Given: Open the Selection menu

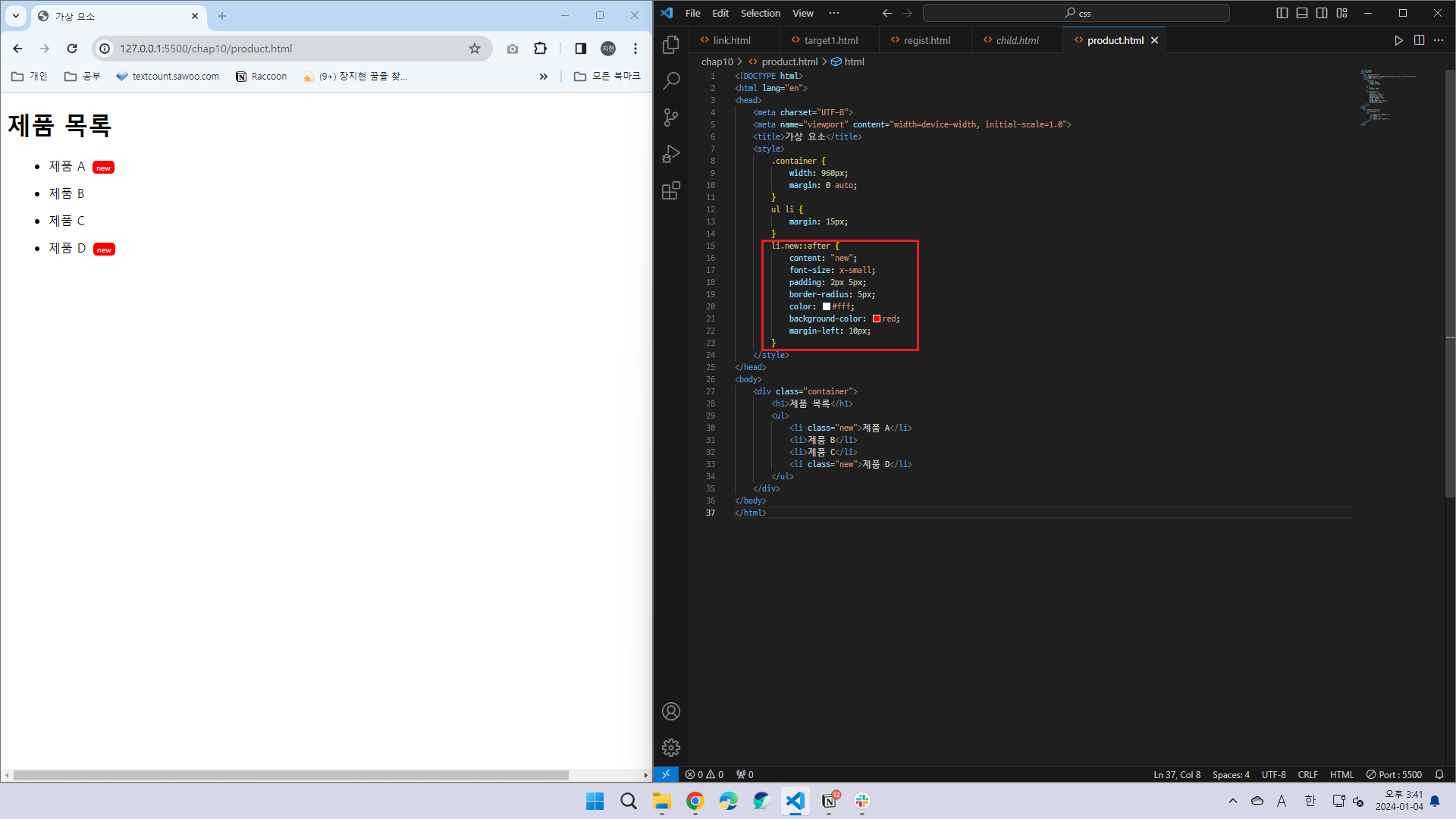Looking at the screenshot, I should (761, 13).
